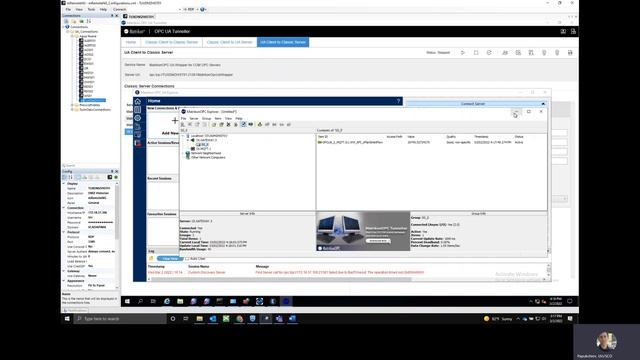This screenshot has width=640, height=360.
Task: Click the host taskbar search box
Action: click(120, 319)
